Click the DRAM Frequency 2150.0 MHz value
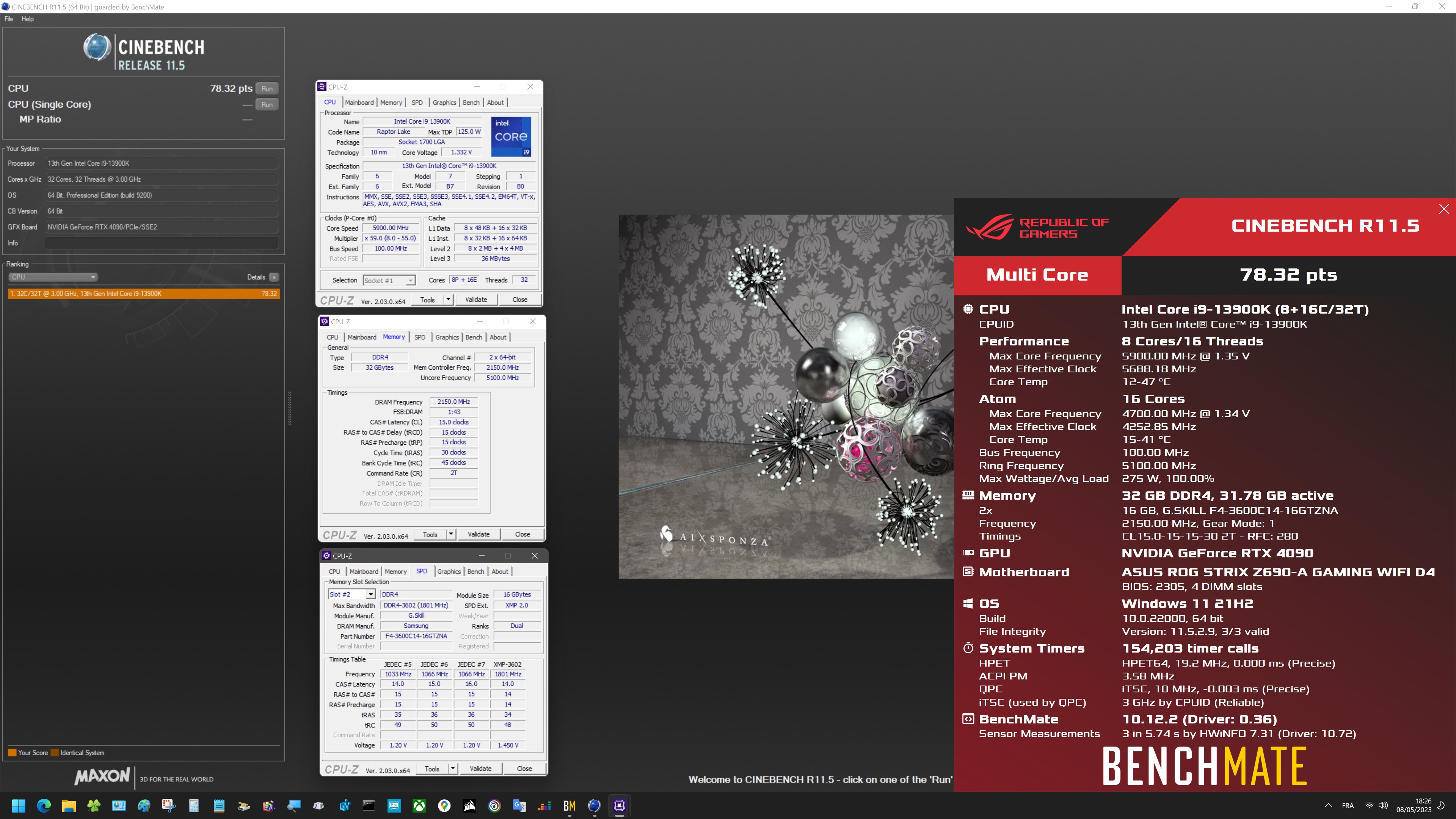The height and width of the screenshot is (819, 1456). click(453, 401)
